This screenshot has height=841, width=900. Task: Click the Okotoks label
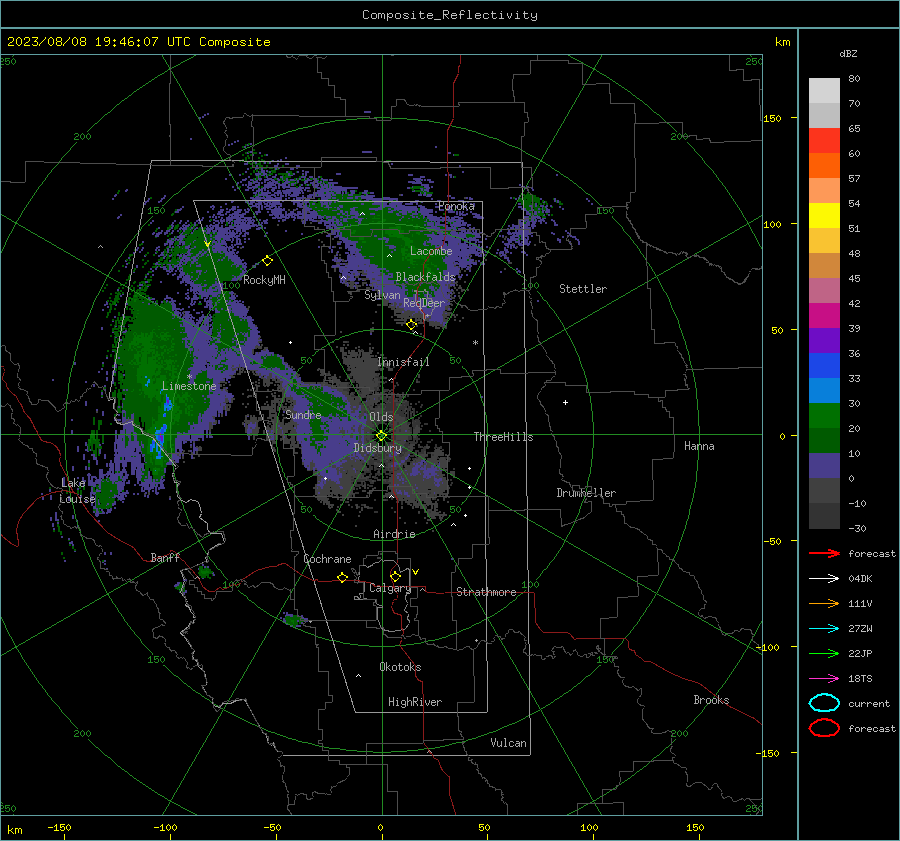coord(400,667)
